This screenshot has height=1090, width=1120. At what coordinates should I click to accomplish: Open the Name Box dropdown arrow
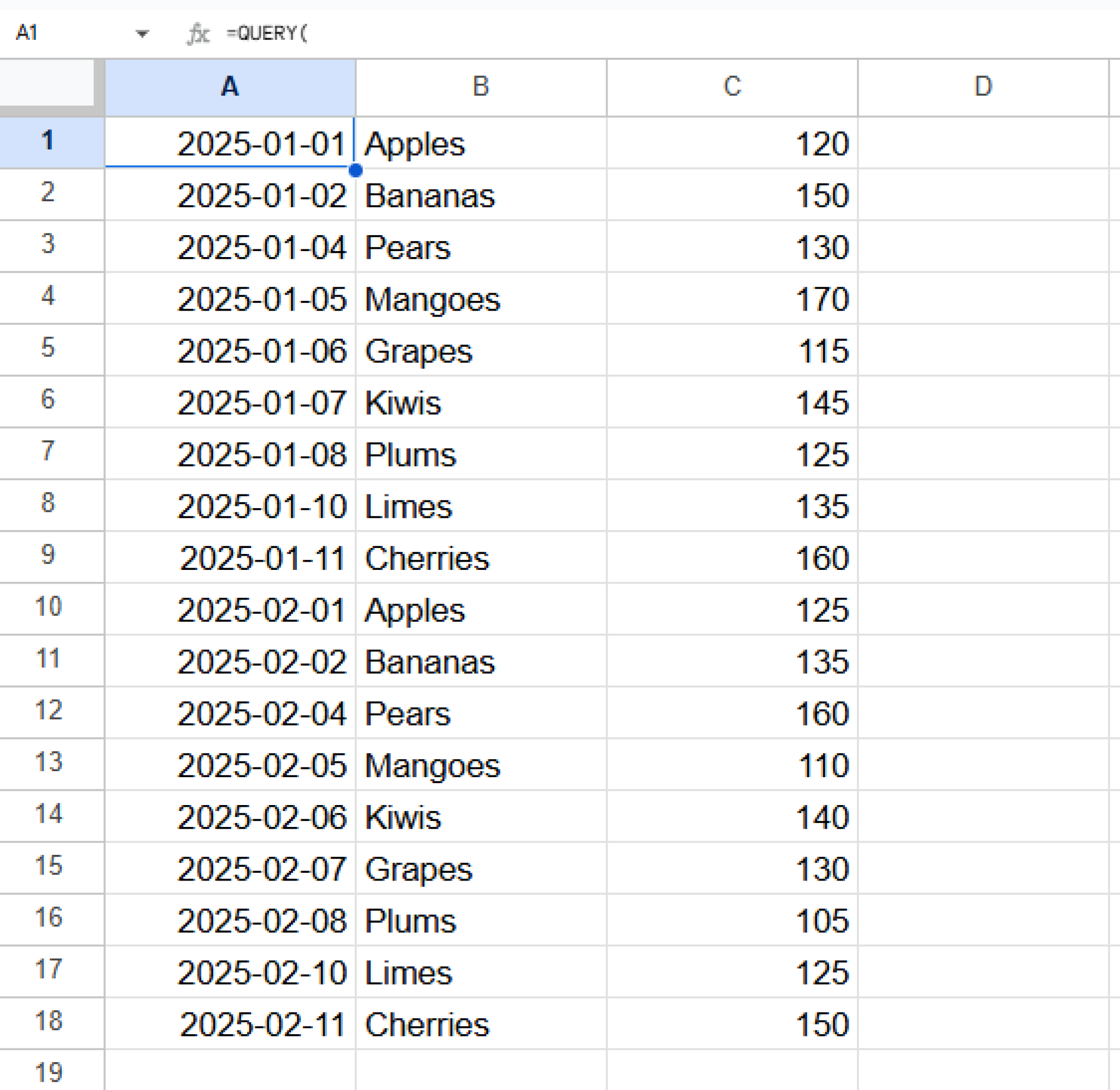point(142,33)
